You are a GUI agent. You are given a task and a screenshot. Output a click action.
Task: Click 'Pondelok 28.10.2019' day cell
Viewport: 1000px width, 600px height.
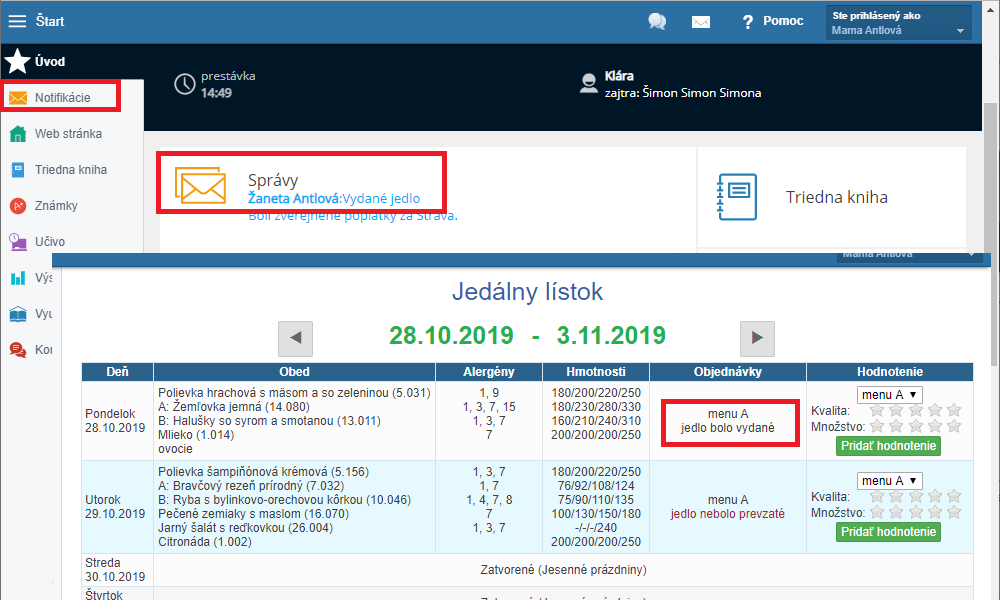[115, 421]
